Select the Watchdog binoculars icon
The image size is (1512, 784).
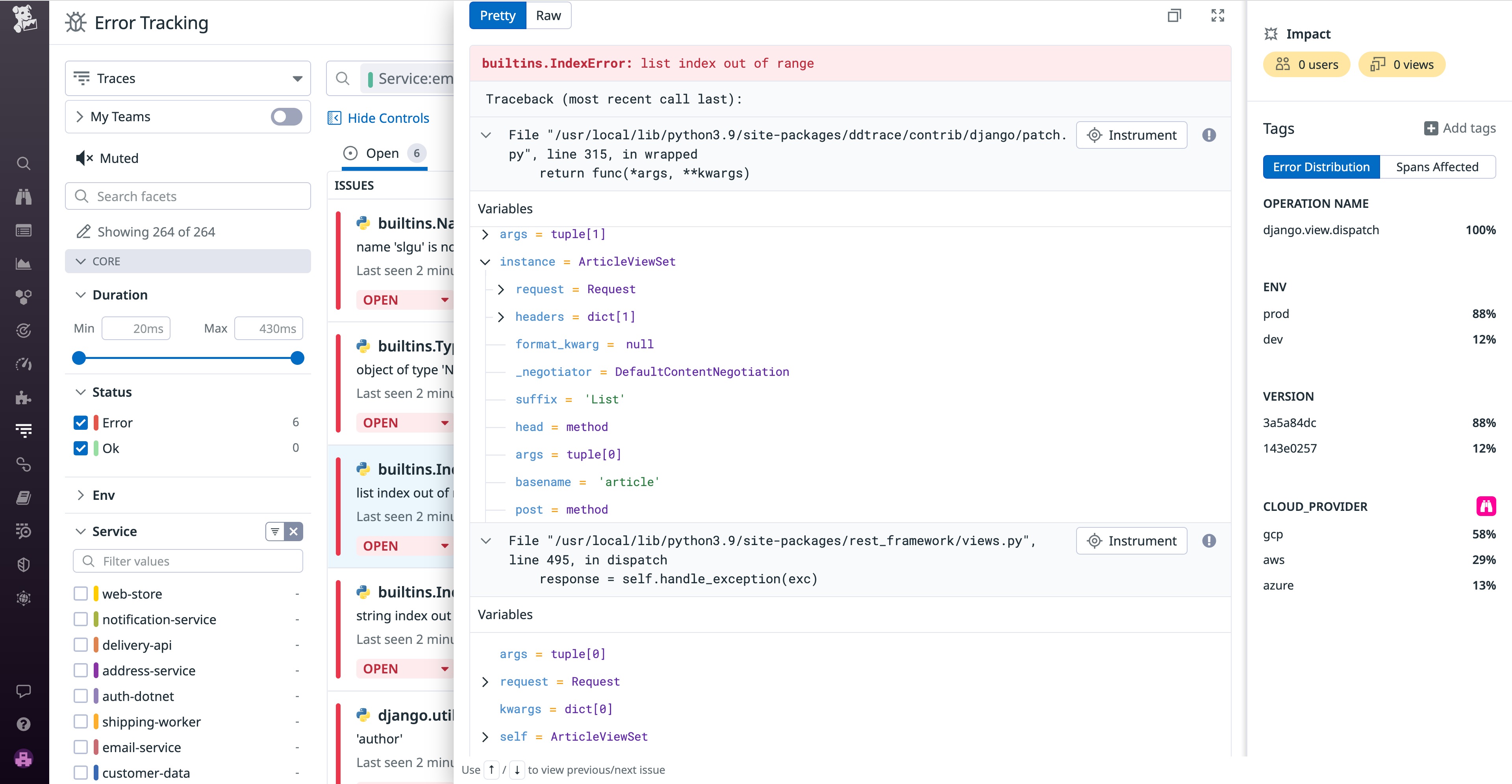pyautogui.click(x=24, y=196)
